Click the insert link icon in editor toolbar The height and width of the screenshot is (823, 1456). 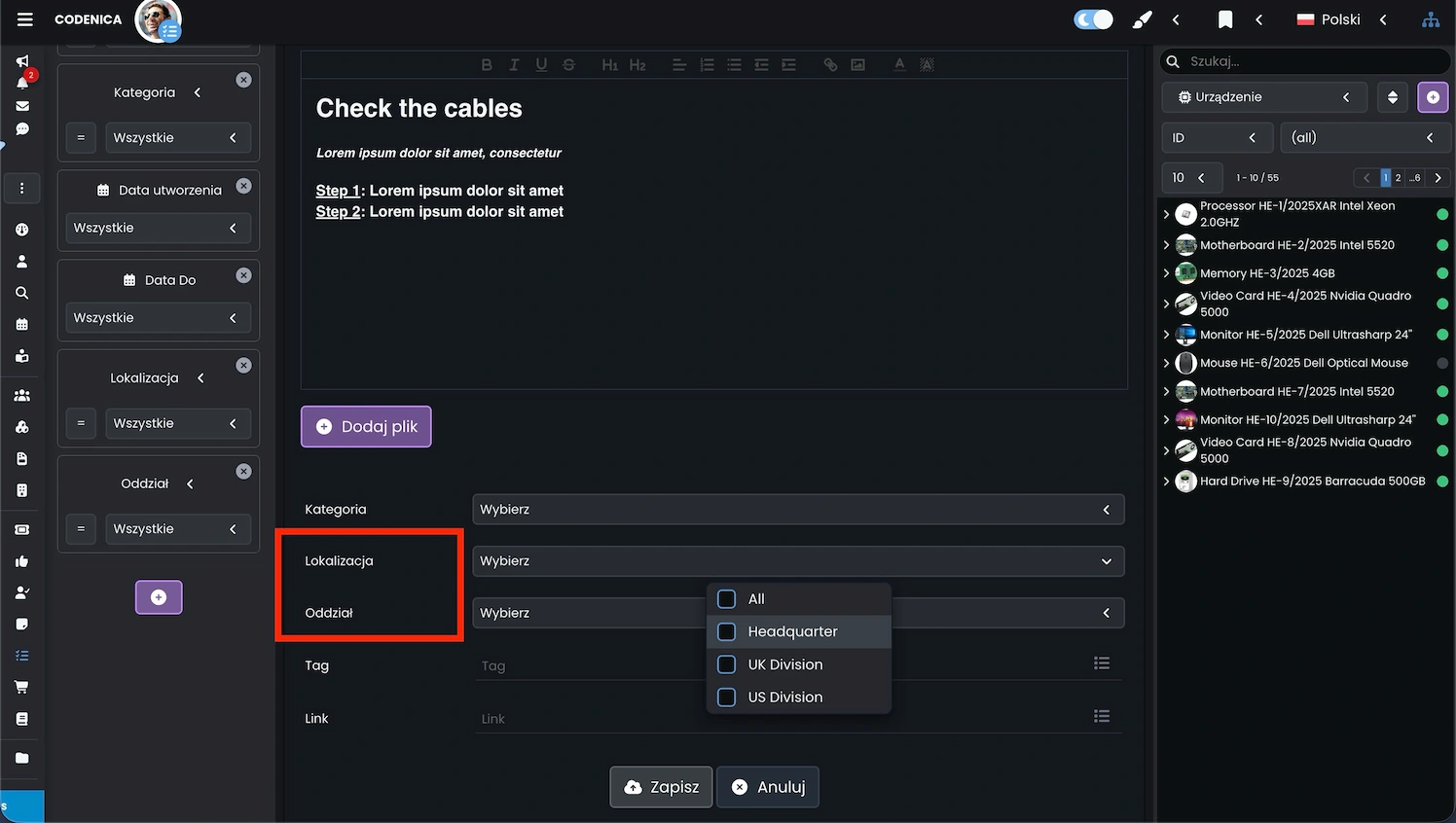click(x=830, y=65)
